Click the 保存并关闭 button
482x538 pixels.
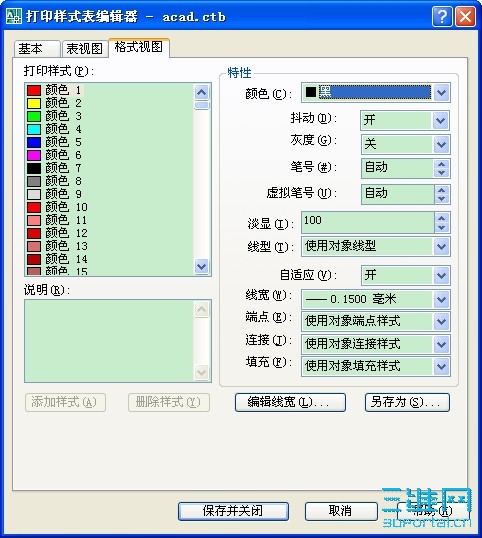233,511
